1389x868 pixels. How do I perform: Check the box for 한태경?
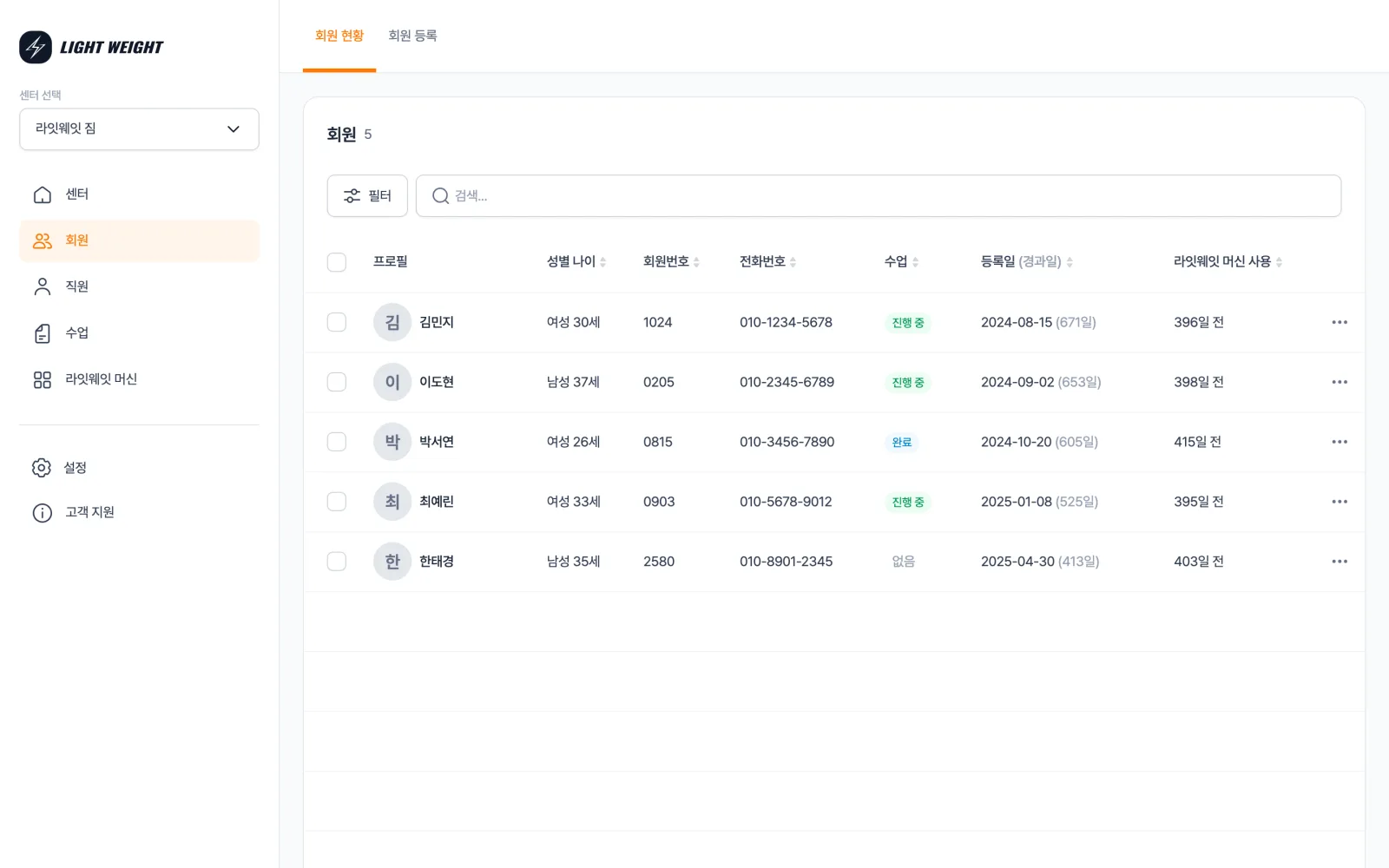pyautogui.click(x=337, y=562)
